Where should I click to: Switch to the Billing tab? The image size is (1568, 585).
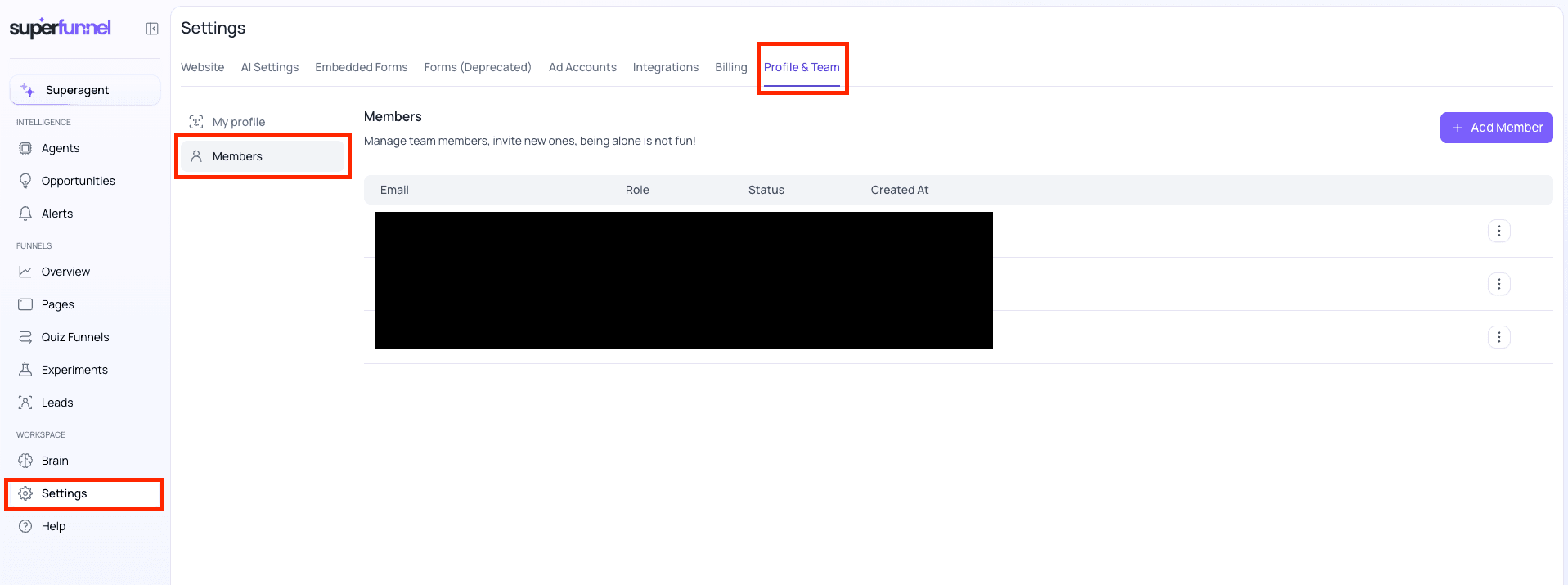pyautogui.click(x=731, y=67)
